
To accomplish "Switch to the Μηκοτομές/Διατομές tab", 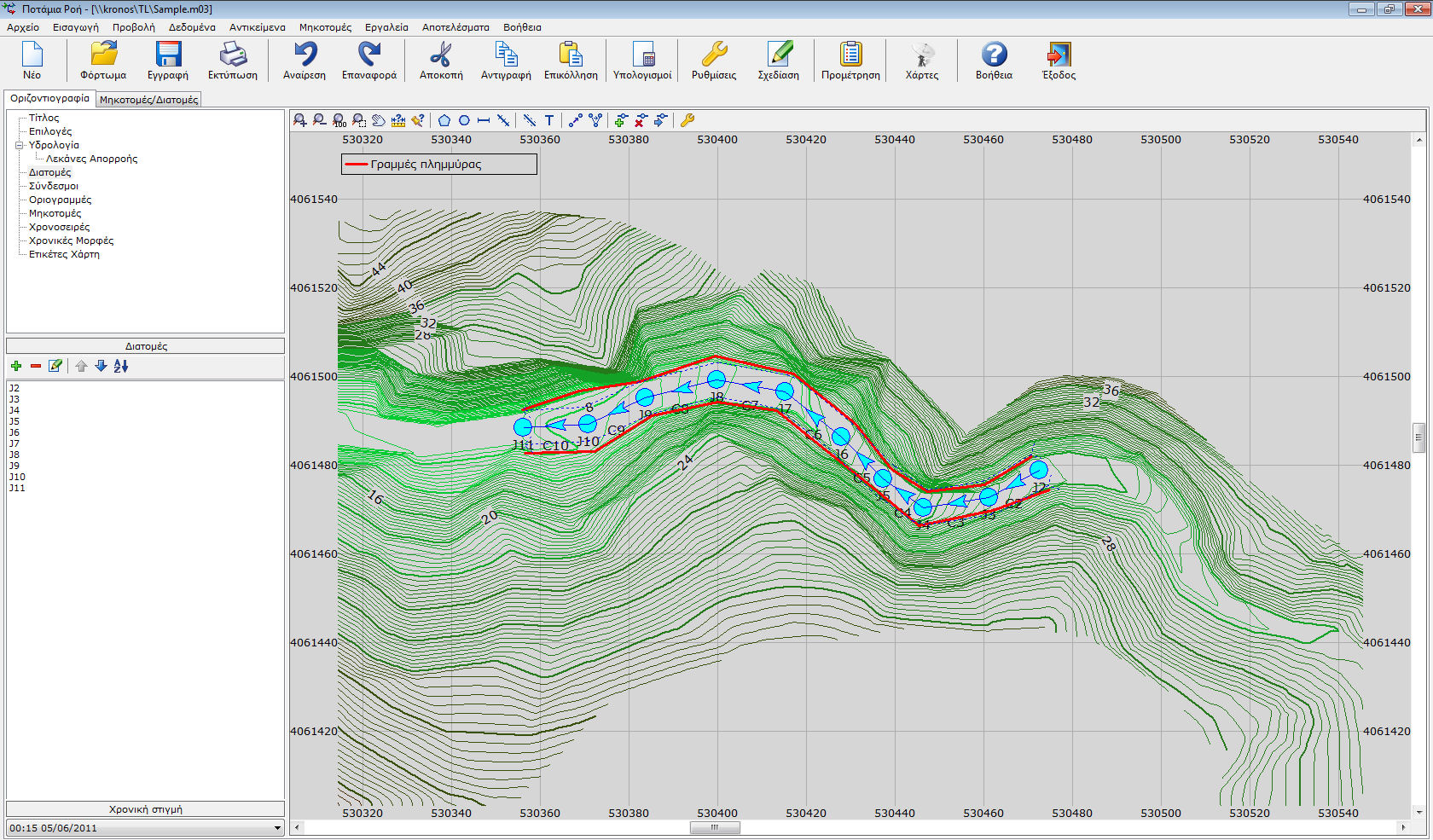I will [x=149, y=100].
